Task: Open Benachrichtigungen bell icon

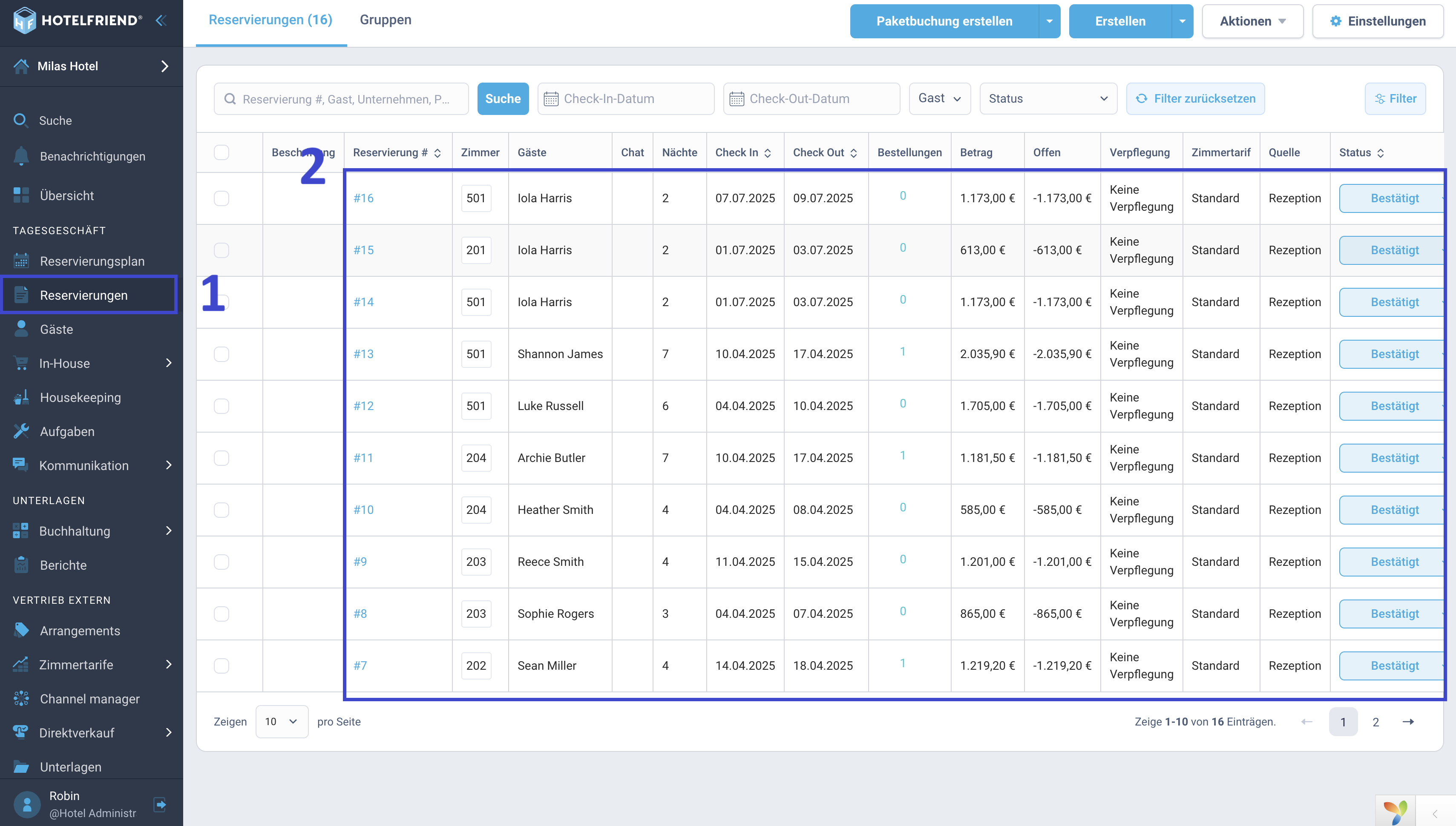Action: tap(21, 156)
